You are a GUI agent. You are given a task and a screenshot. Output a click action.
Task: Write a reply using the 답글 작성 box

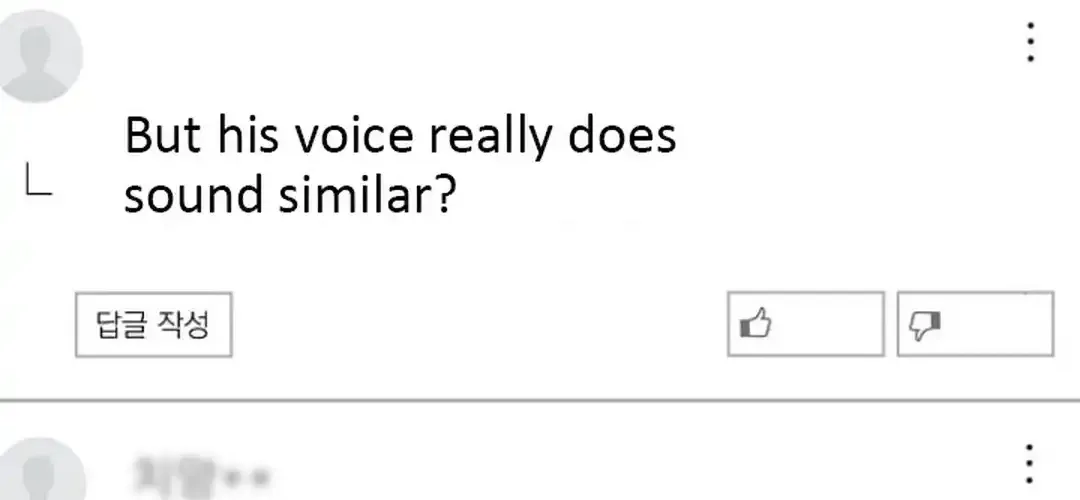point(153,324)
